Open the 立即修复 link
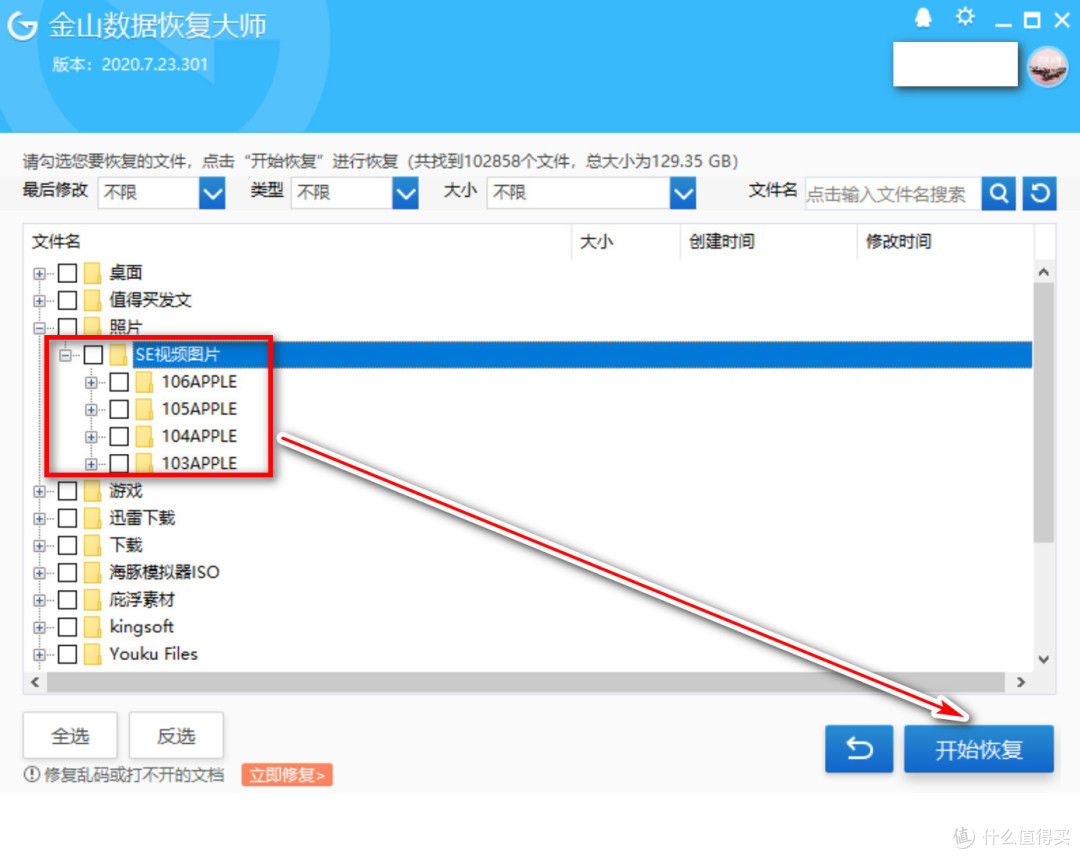1080x859 pixels. (x=286, y=774)
